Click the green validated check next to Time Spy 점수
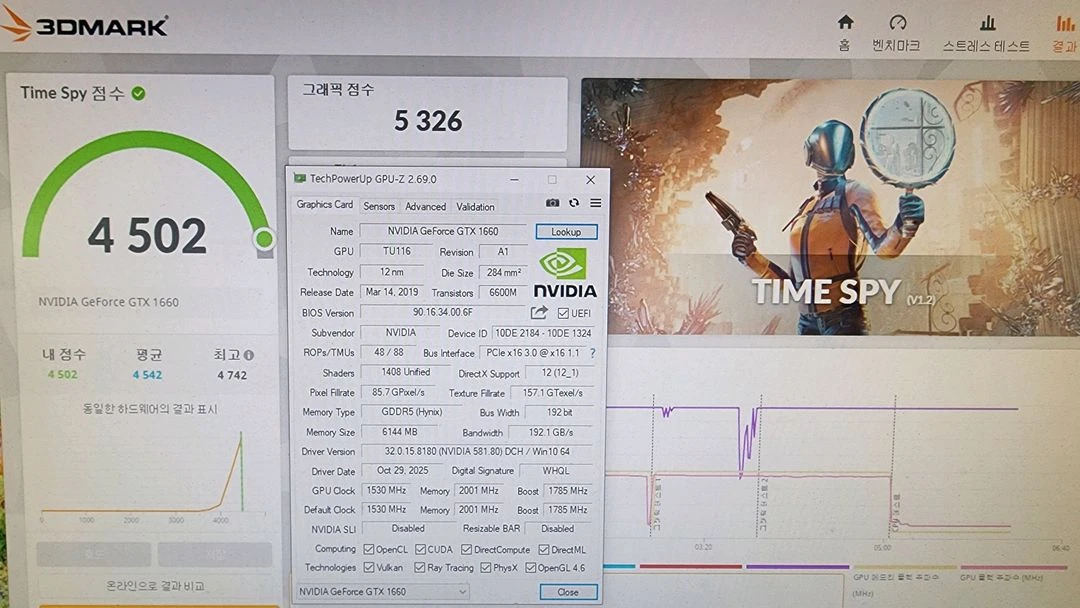 [x=138, y=93]
